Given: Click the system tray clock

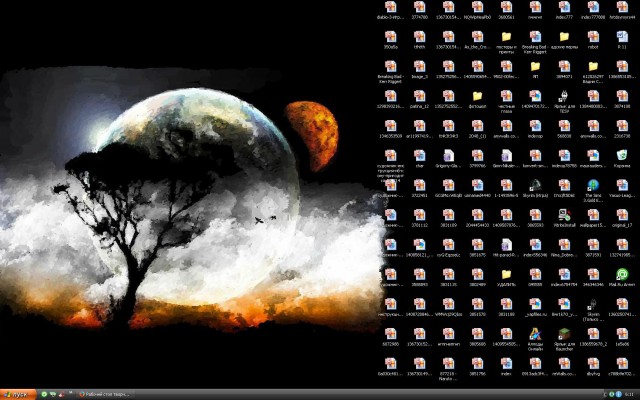Looking at the screenshot, I should (x=631, y=394).
